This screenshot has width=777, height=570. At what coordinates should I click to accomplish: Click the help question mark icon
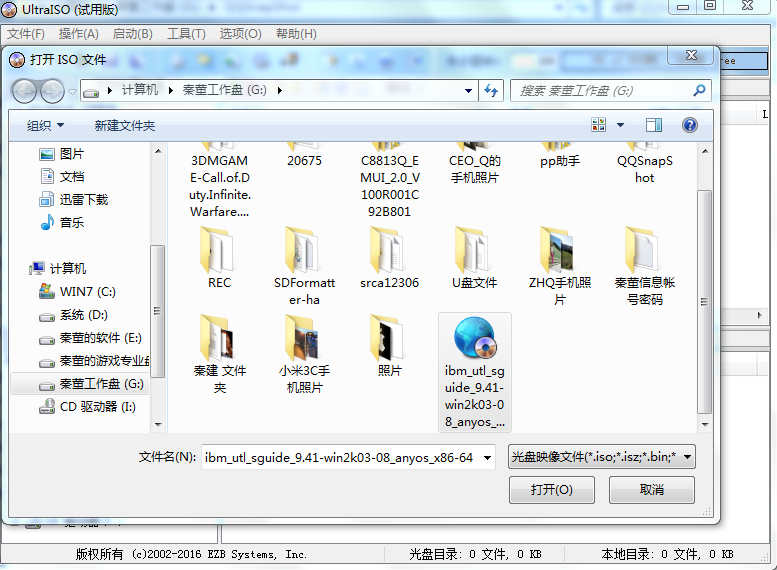click(x=689, y=125)
